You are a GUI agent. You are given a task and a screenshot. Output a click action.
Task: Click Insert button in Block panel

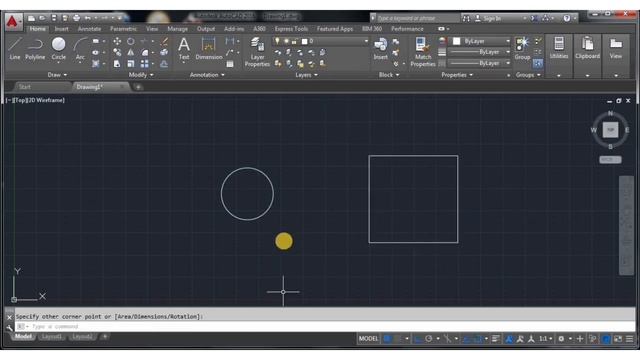click(380, 49)
